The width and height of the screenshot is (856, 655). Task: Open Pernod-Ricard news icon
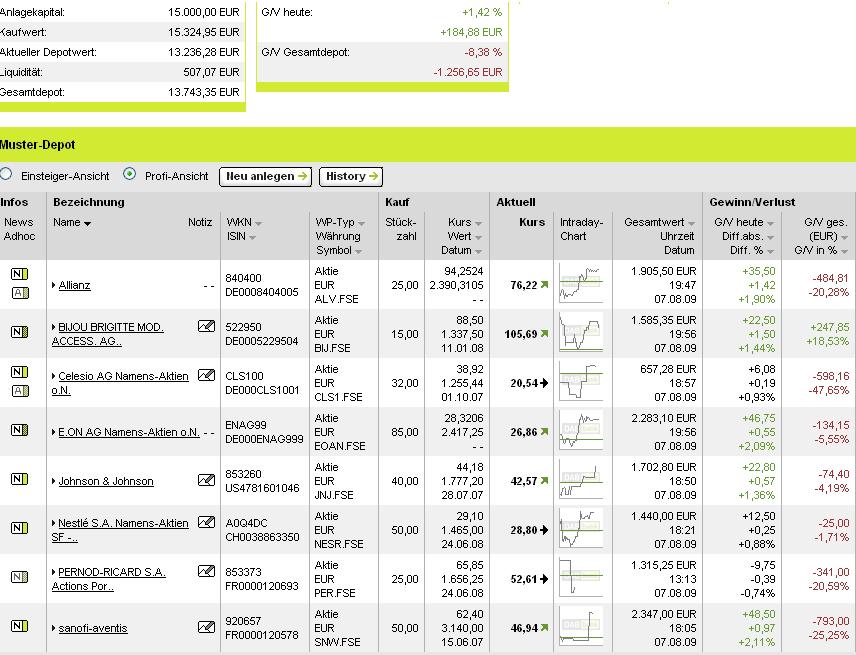pyautogui.click(x=19, y=577)
